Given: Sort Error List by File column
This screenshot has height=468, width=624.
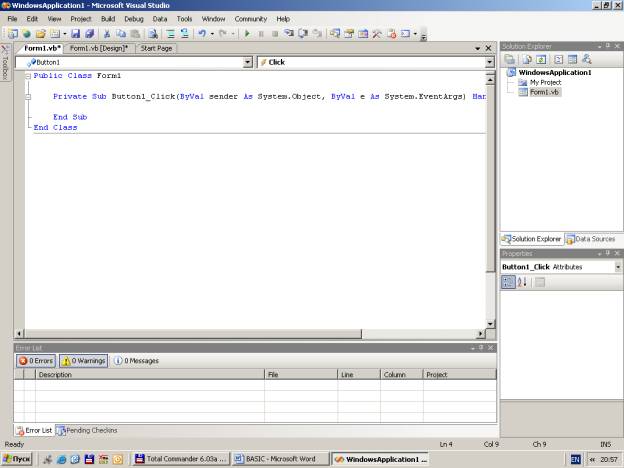Looking at the screenshot, I should (301, 374).
